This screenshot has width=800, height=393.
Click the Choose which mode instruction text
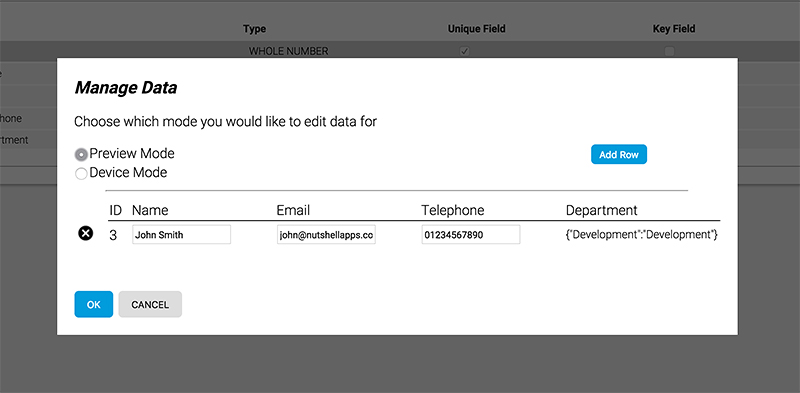pos(226,122)
